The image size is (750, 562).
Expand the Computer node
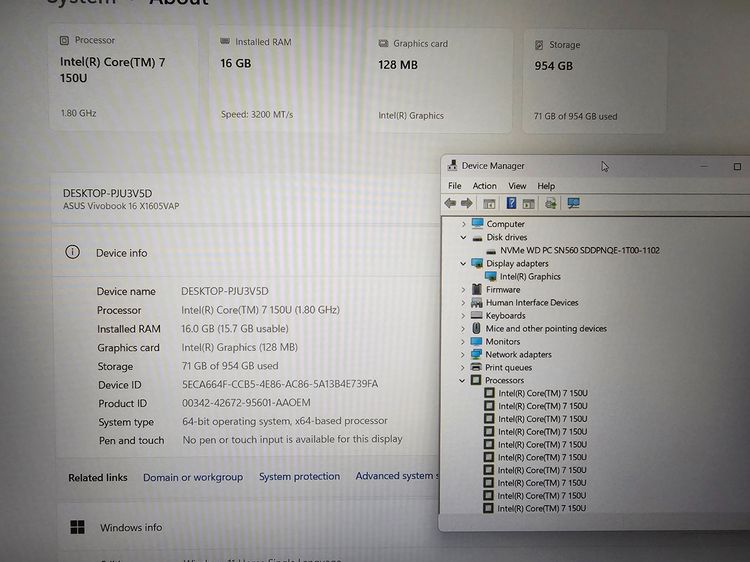463,224
